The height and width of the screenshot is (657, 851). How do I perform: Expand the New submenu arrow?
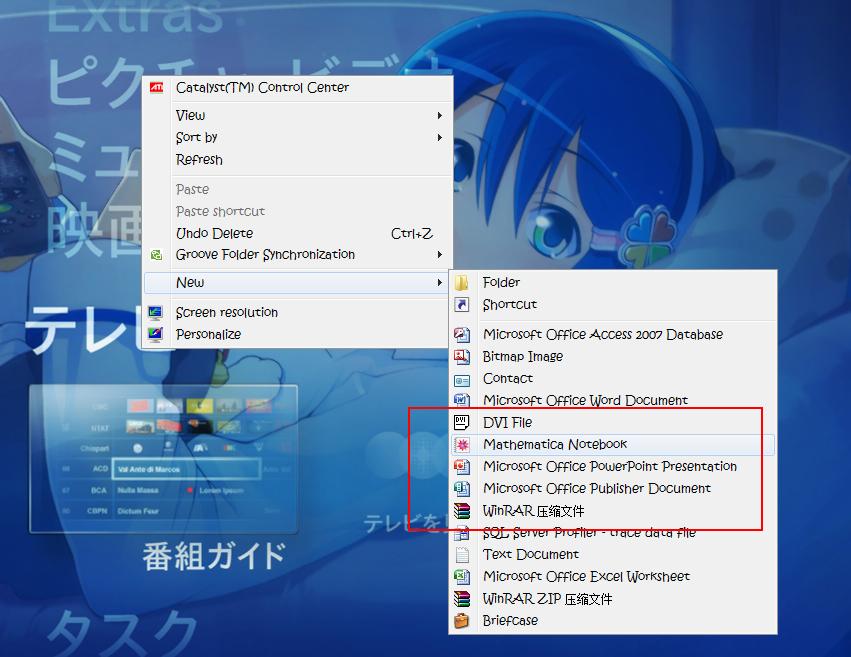click(440, 283)
